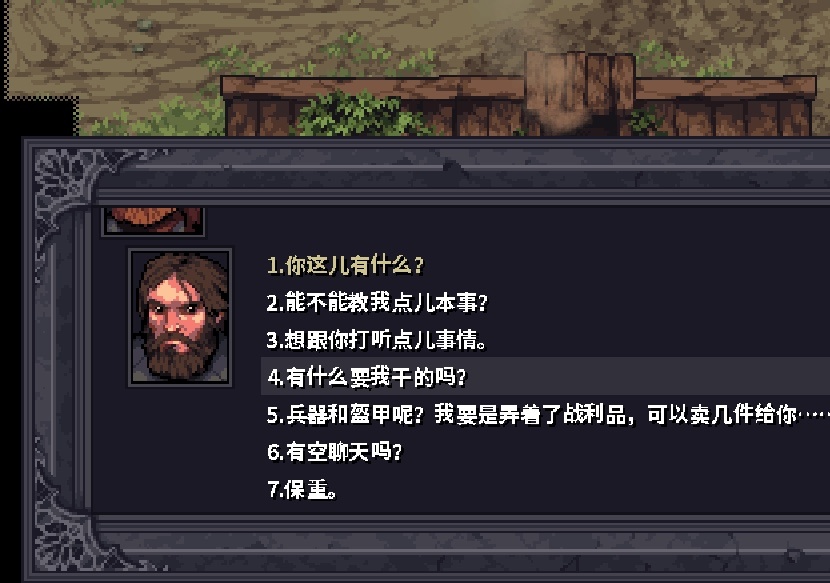Pick option 3 想跟你打听点儿事情

tap(376, 340)
